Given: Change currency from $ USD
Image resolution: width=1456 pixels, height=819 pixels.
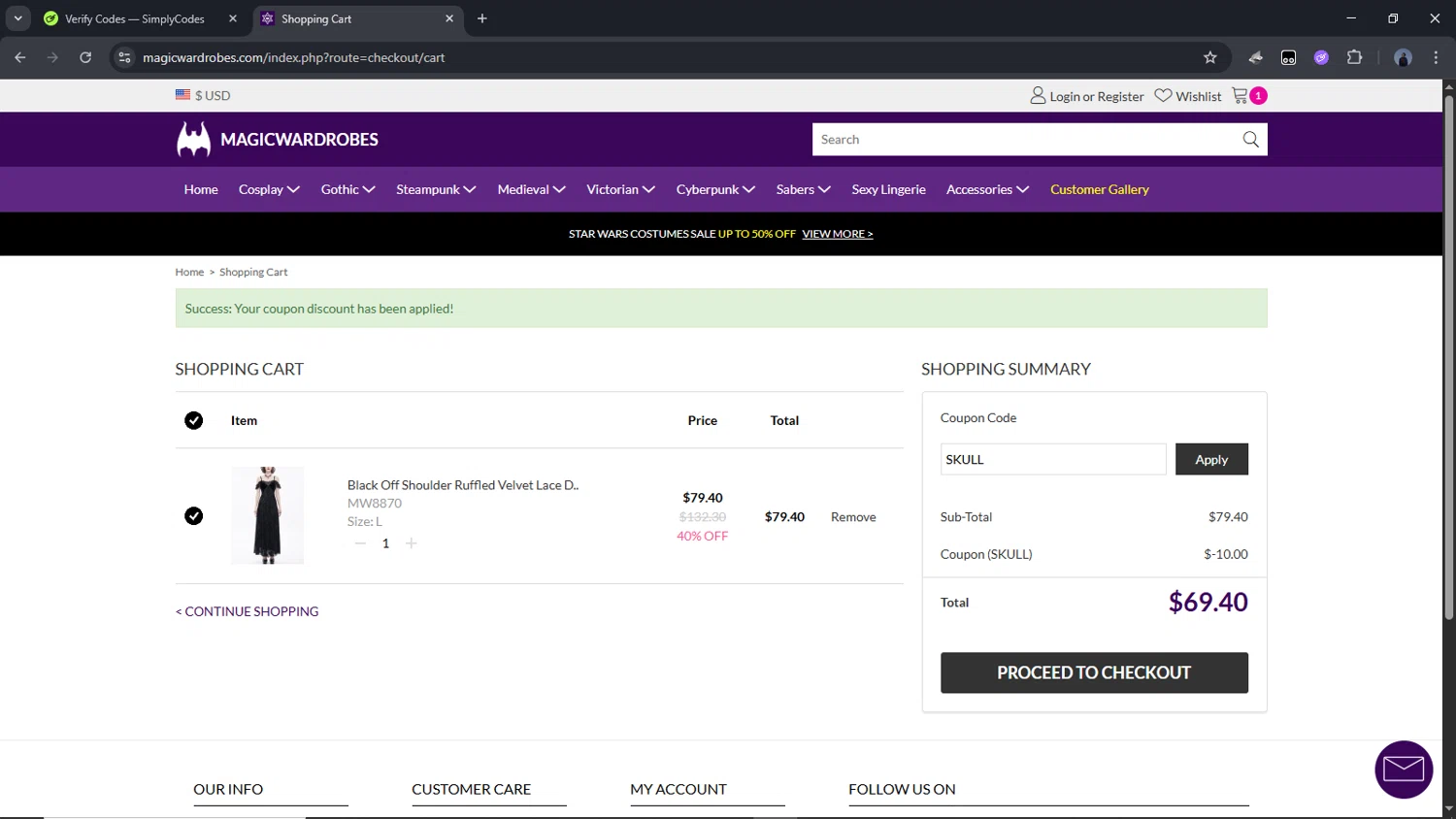Looking at the screenshot, I should coord(203,95).
